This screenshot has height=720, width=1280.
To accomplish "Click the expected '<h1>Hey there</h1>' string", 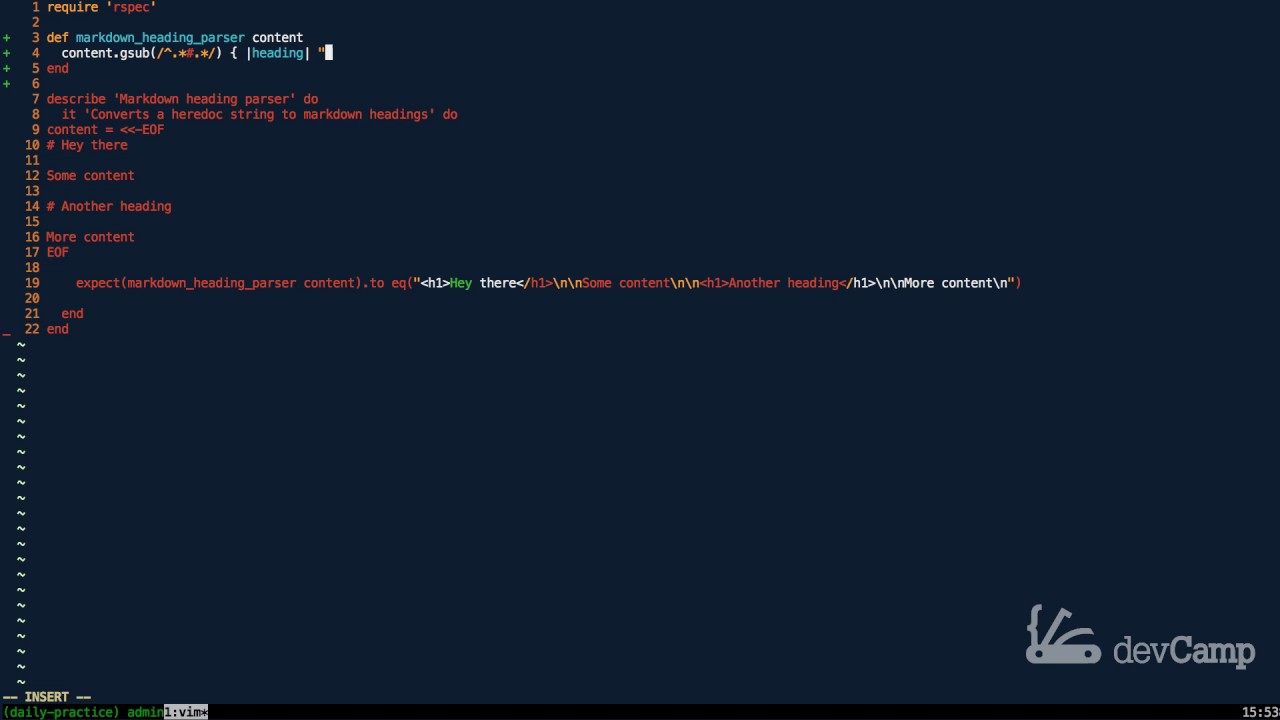I will pos(487,283).
